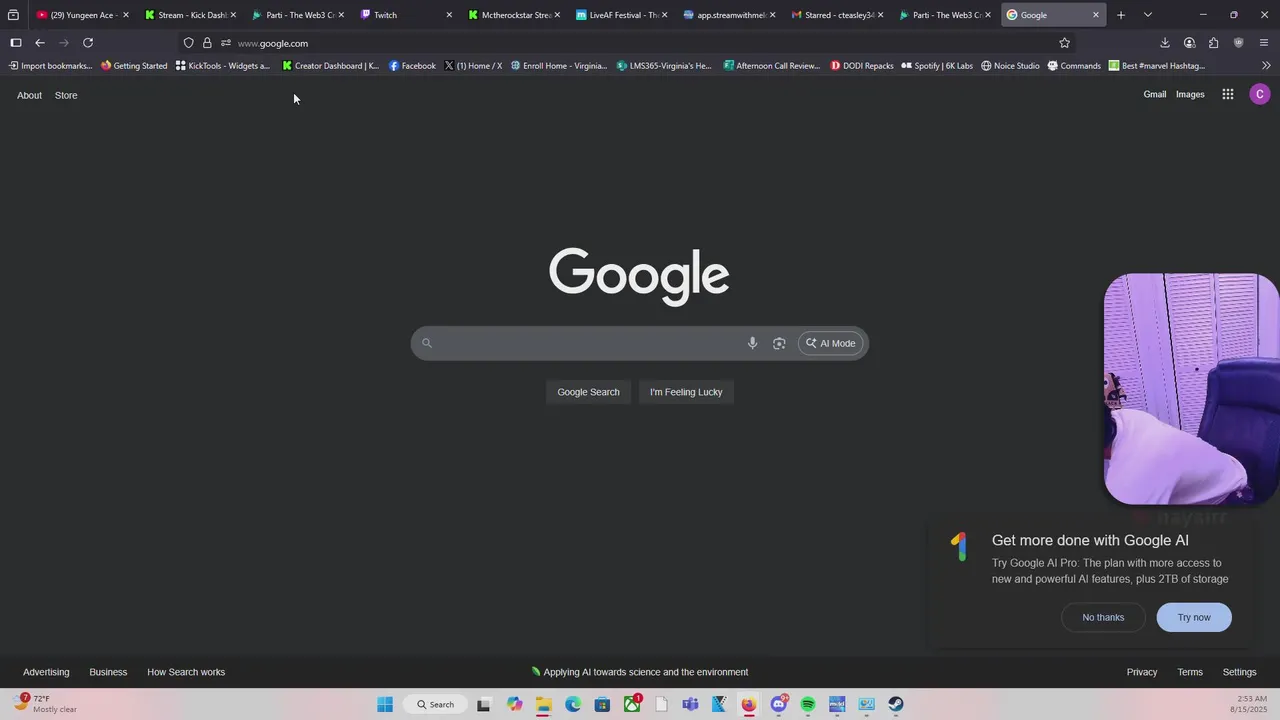Click the microphone voice search icon
The image size is (1280, 720).
752,343
